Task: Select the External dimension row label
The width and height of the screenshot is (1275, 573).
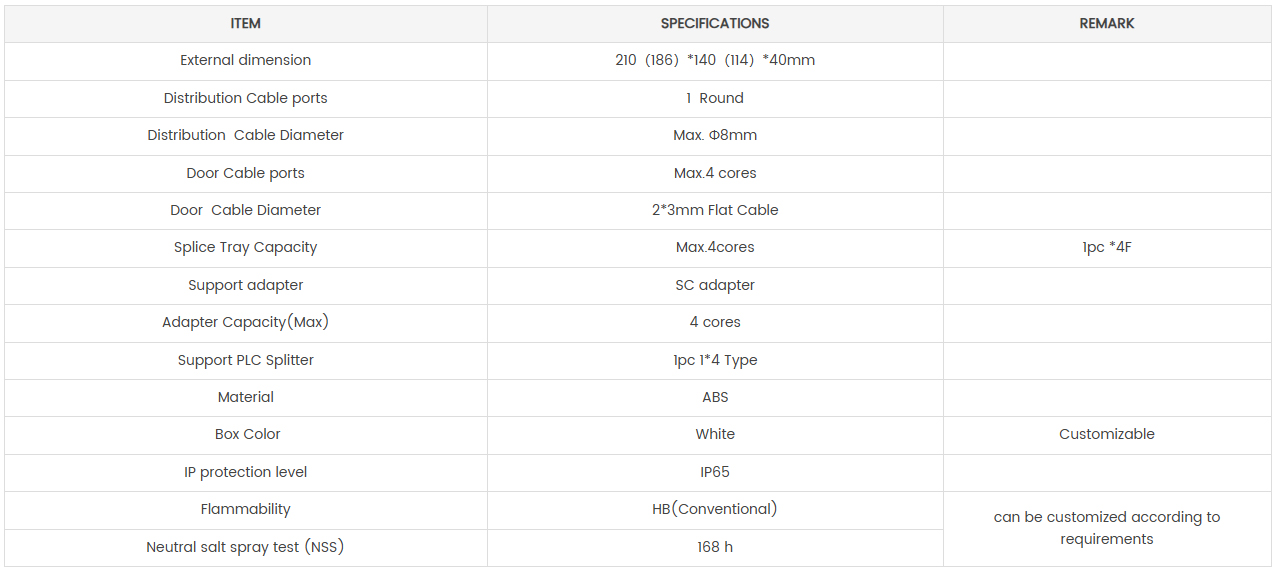Action: click(246, 61)
